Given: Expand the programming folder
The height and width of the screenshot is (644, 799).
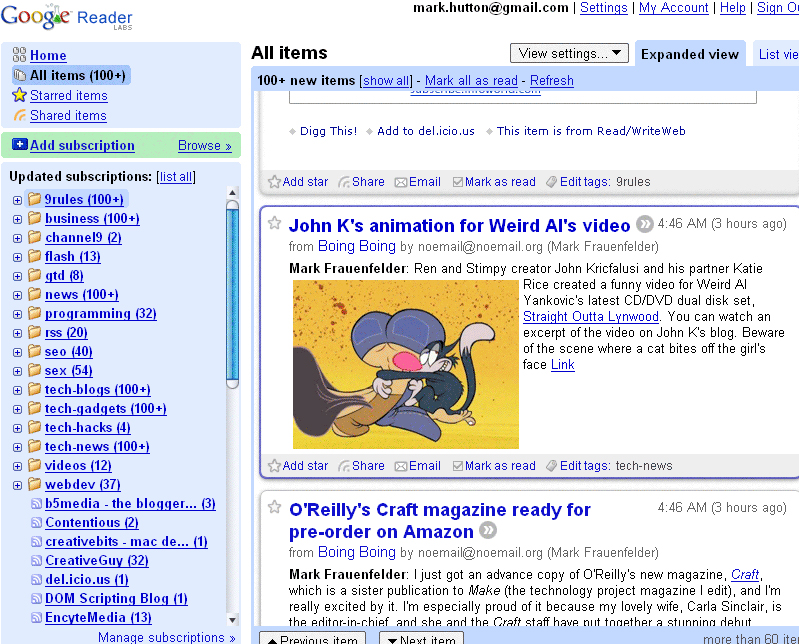Looking at the screenshot, I should pyautogui.click(x=17, y=314).
